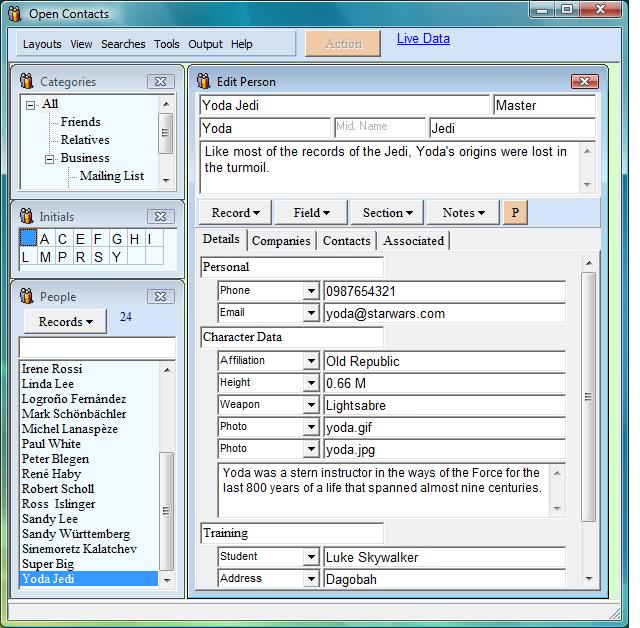Close the Edit Person panel
The width and height of the screenshot is (640, 628).
584,82
